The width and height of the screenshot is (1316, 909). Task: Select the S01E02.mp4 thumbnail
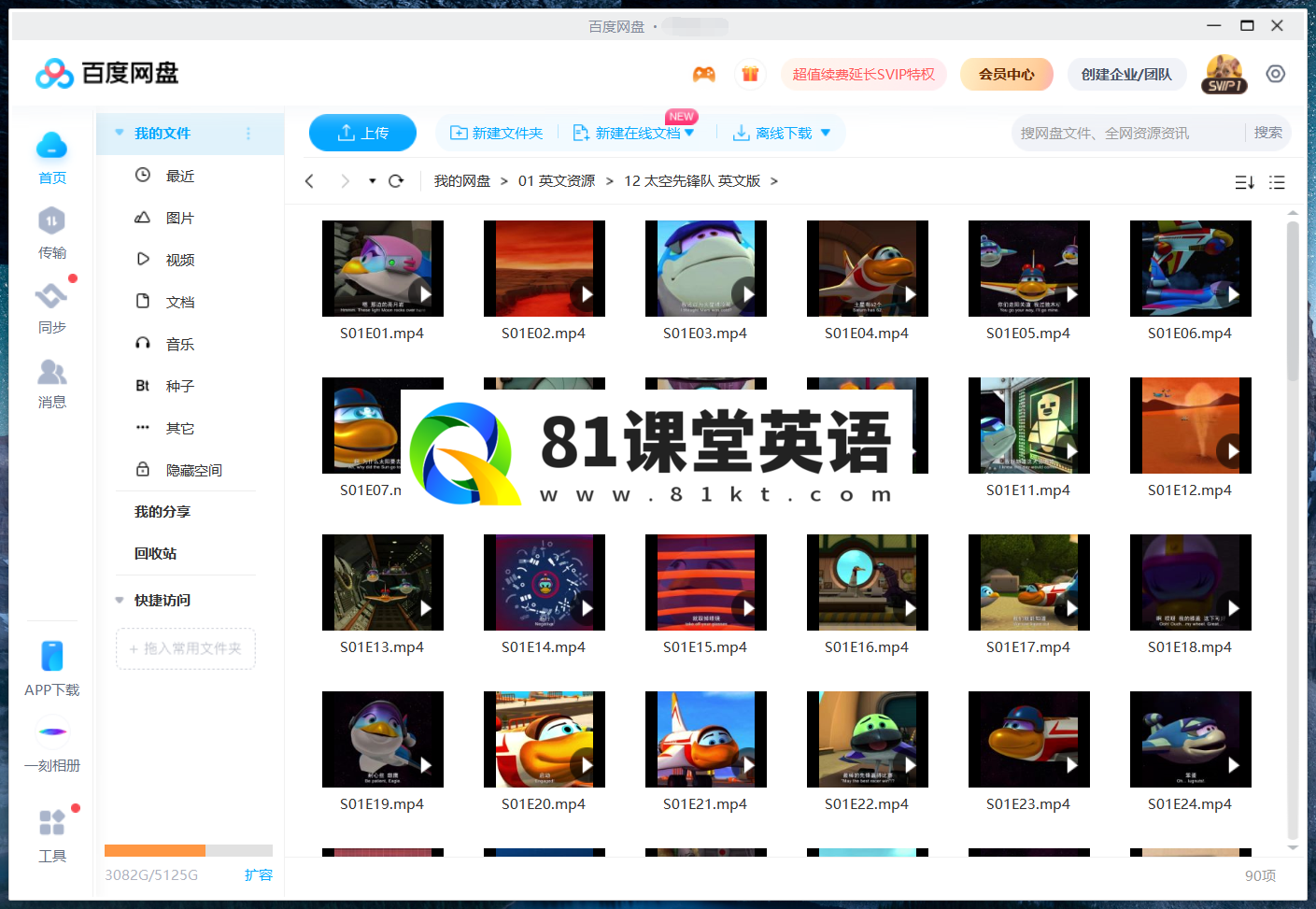coord(545,268)
